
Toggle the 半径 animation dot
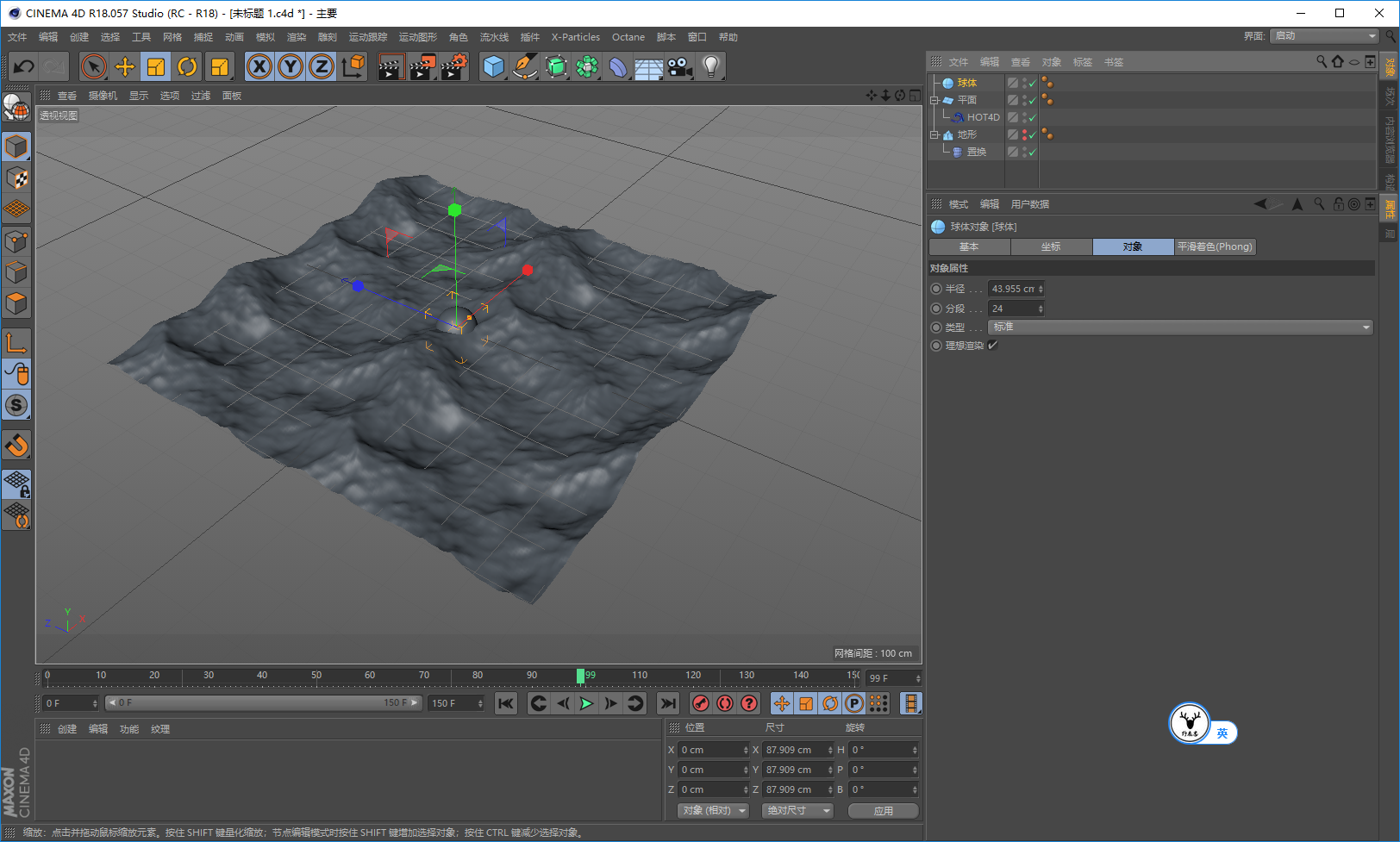click(936, 289)
